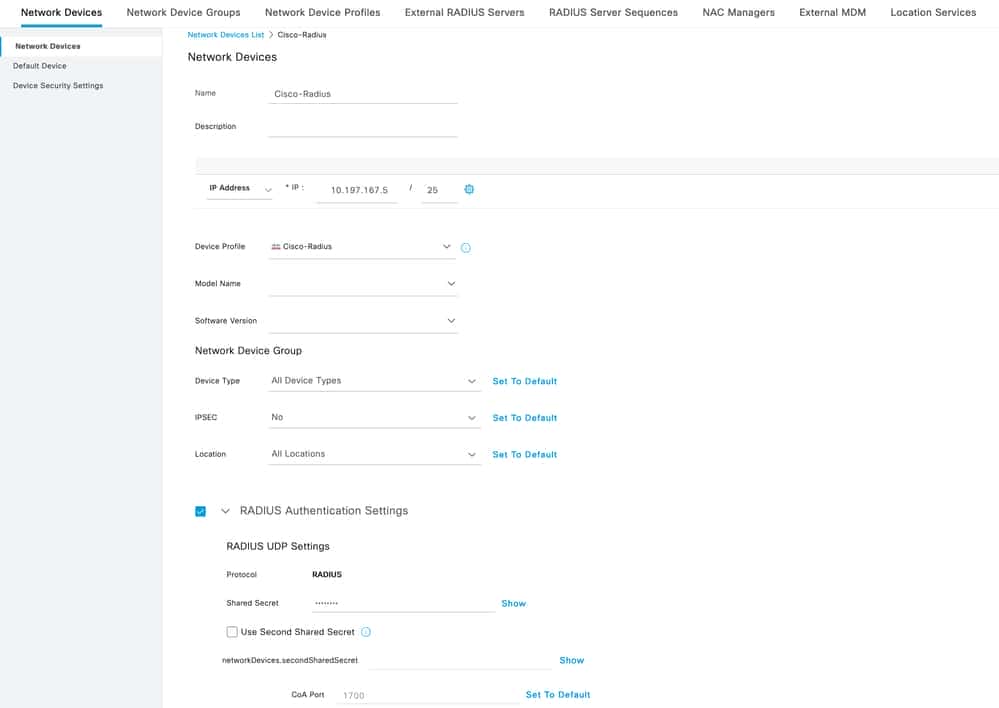Screen dimensions: 999x708
Task: Click the RADIUS UDP Settings heading
Action: click(278, 546)
